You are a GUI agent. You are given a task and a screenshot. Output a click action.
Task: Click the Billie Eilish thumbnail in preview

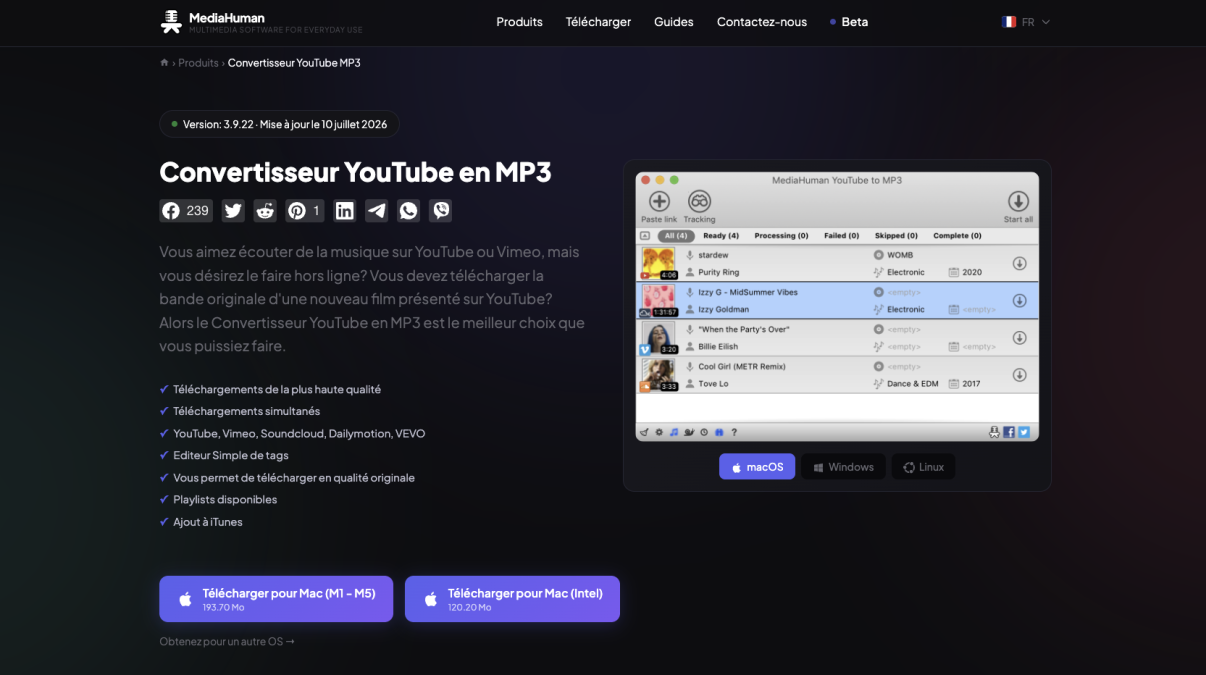click(658, 338)
